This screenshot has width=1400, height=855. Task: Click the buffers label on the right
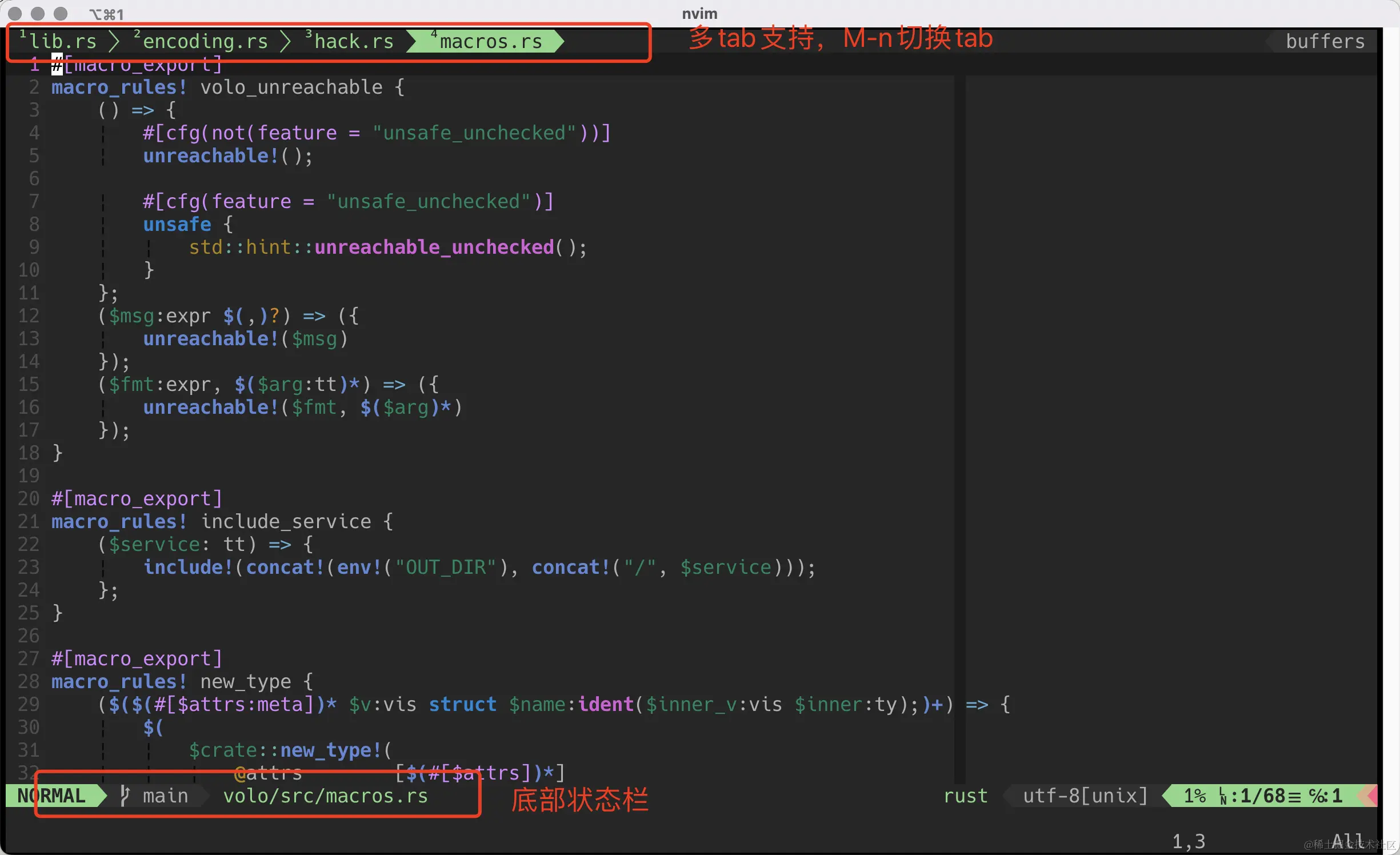[1325, 41]
